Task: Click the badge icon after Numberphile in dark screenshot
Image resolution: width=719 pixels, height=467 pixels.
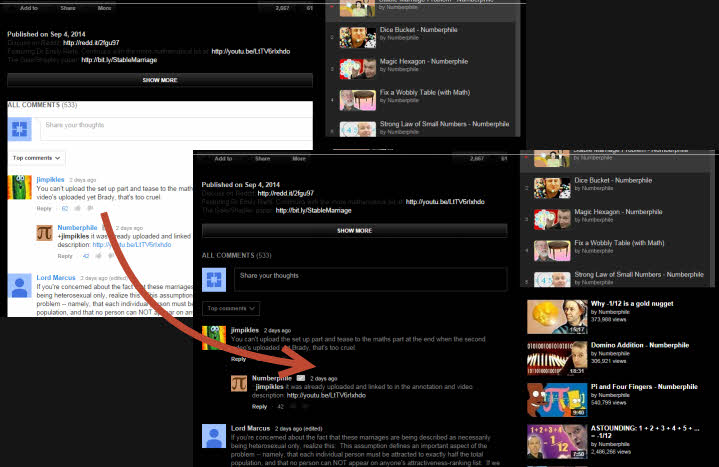Action: pos(301,378)
